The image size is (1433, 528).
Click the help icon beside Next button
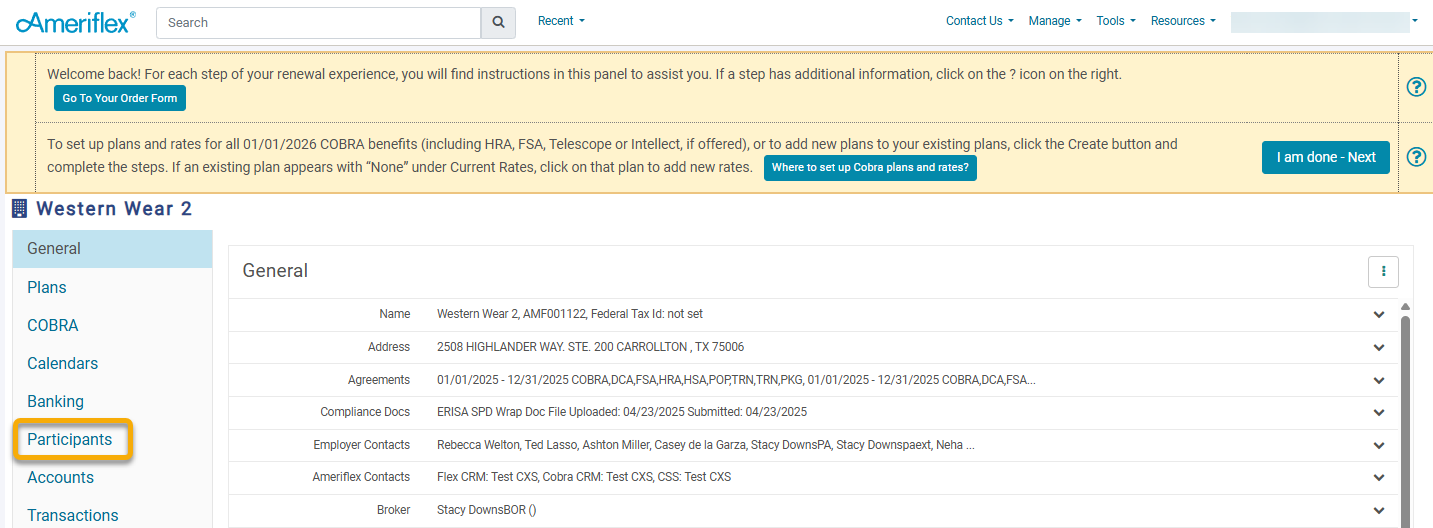1416,157
